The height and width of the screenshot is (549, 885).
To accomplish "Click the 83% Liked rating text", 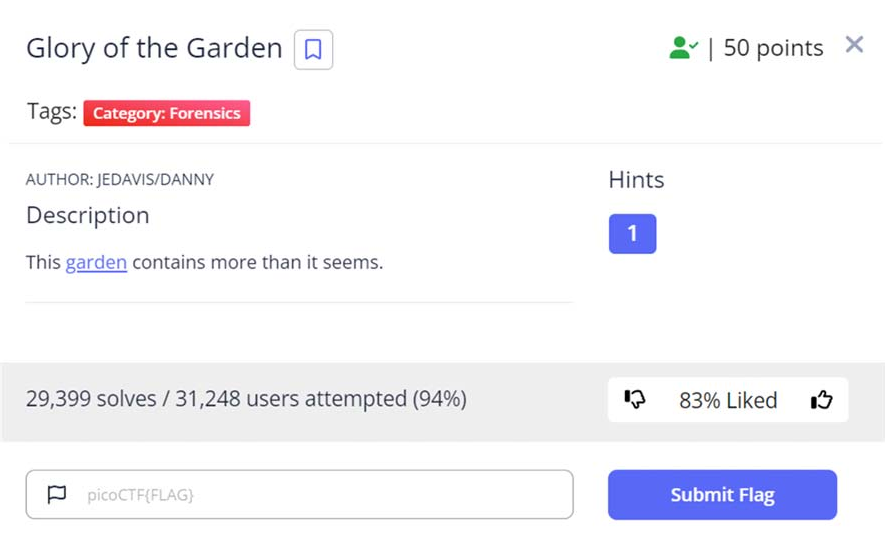I will click(728, 400).
